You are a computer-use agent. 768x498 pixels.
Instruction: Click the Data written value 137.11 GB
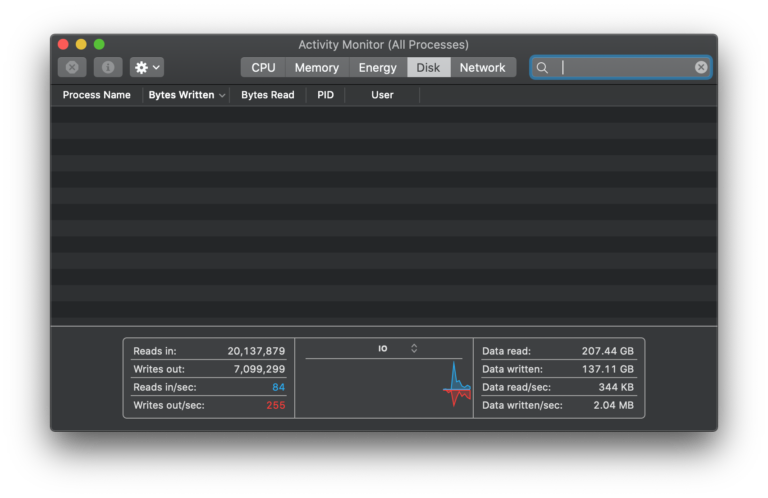[607, 369]
